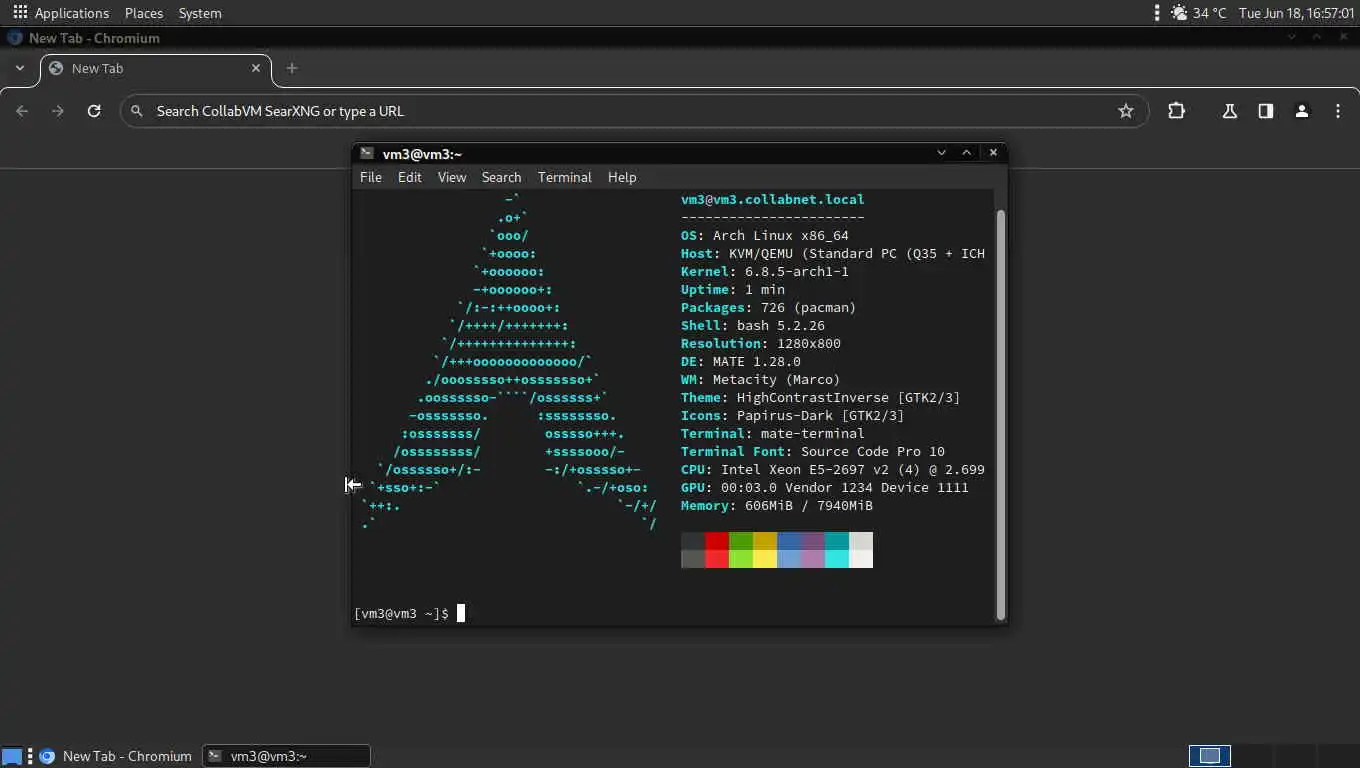The width and height of the screenshot is (1360, 768).
Task: Open the Terminal menu in mate-terminal
Action: pyautogui.click(x=565, y=177)
